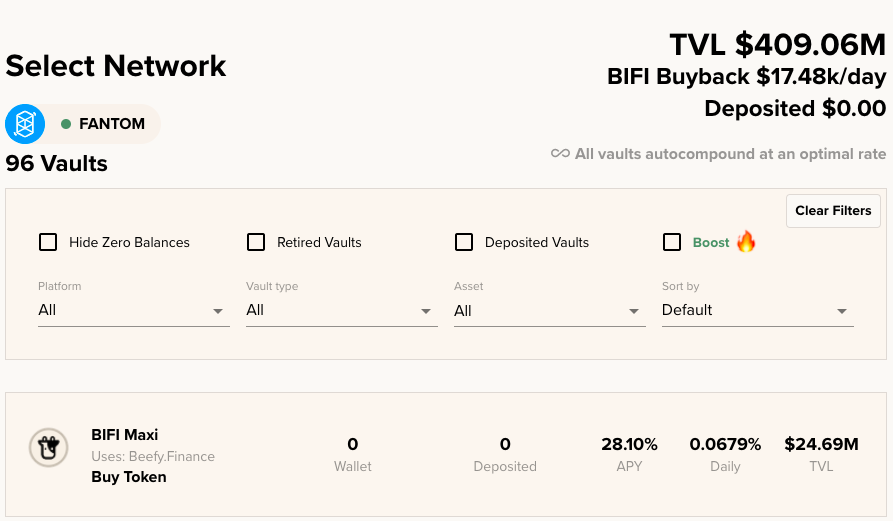This screenshot has height=521, width=893.
Task: Click the 28.10% APY value
Action: 629,444
